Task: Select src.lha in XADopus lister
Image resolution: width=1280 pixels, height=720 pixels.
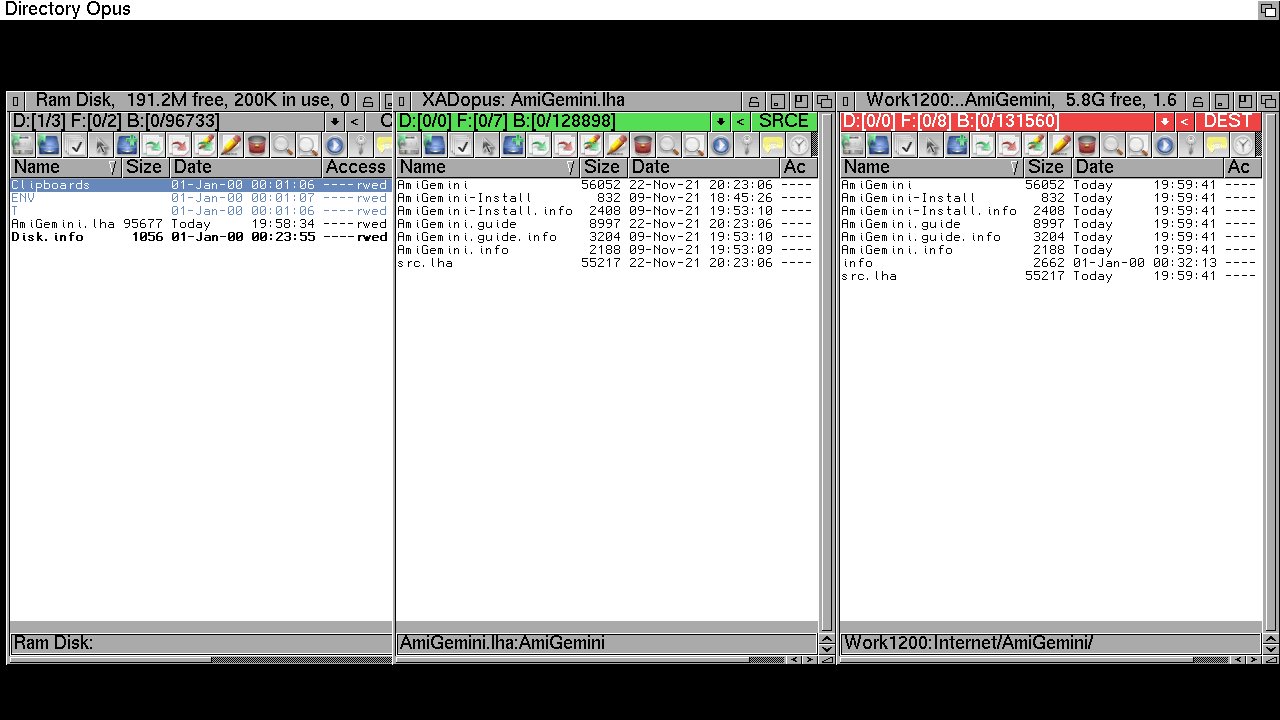Action: (606, 263)
